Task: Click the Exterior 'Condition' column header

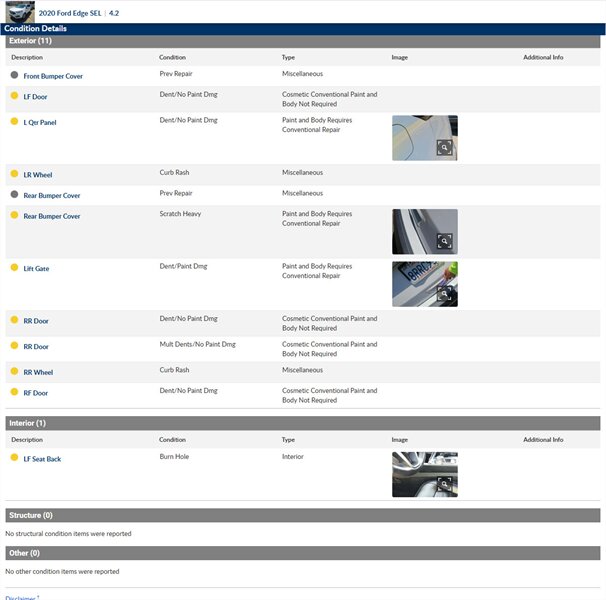Action: 172,57
